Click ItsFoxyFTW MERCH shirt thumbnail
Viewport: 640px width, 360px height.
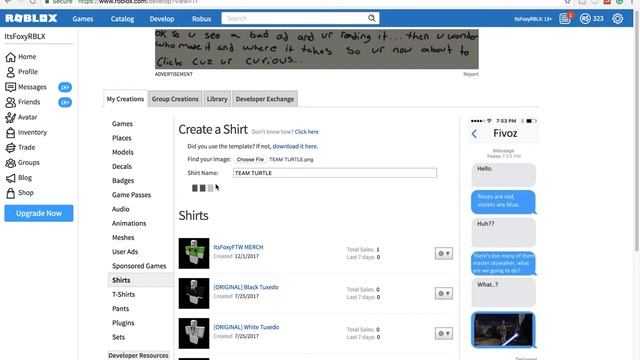click(194, 253)
